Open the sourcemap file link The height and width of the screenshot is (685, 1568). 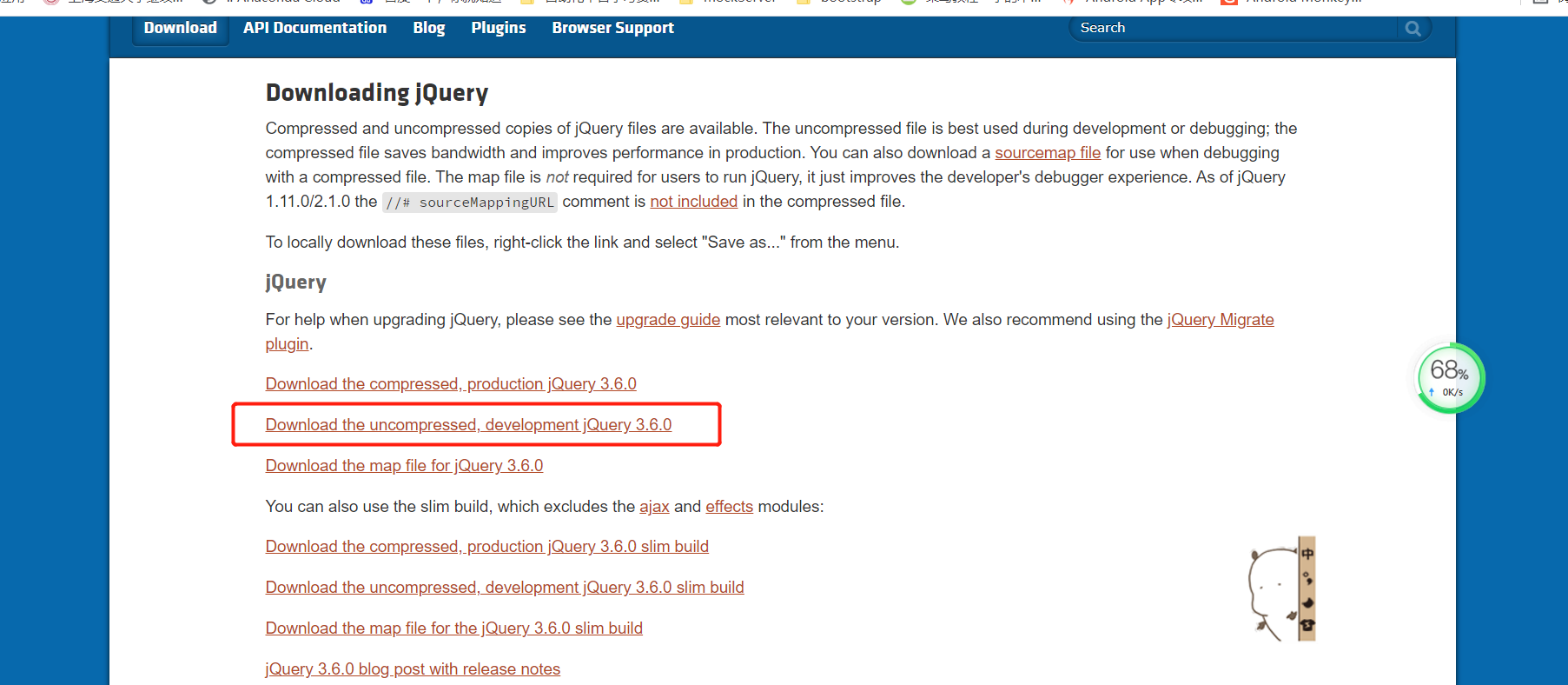click(x=1047, y=153)
